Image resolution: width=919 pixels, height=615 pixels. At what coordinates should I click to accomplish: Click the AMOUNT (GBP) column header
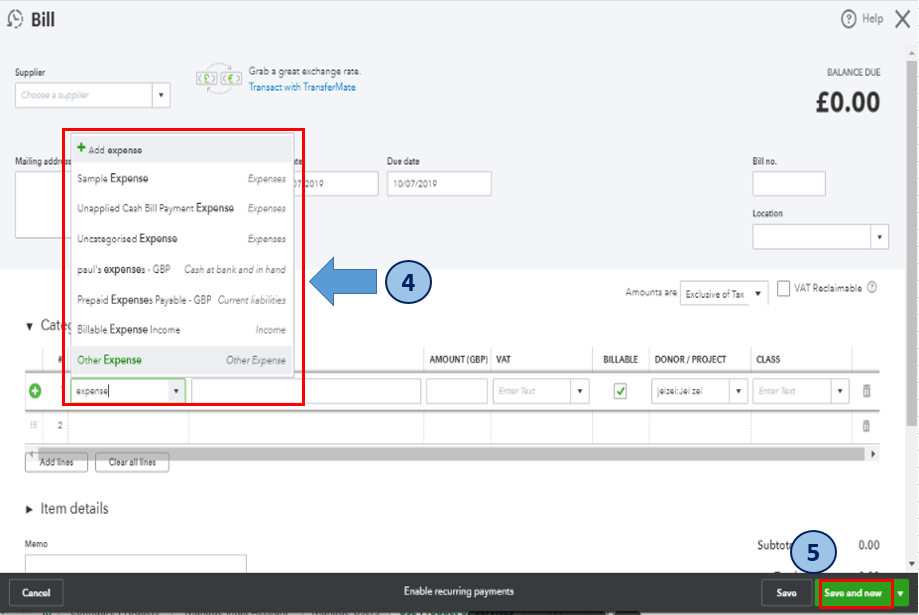coord(458,359)
